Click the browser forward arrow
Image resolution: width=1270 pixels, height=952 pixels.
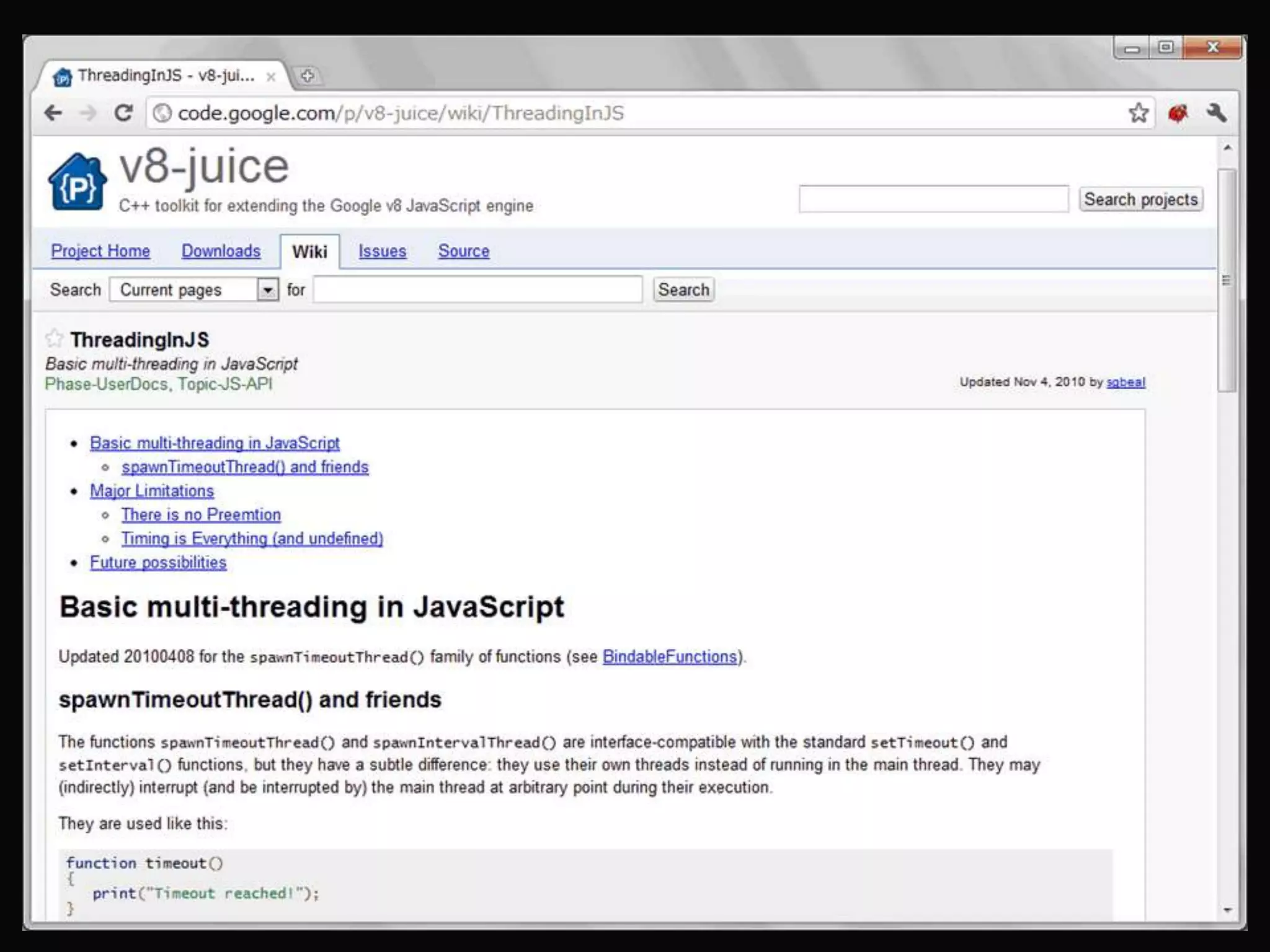point(89,113)
